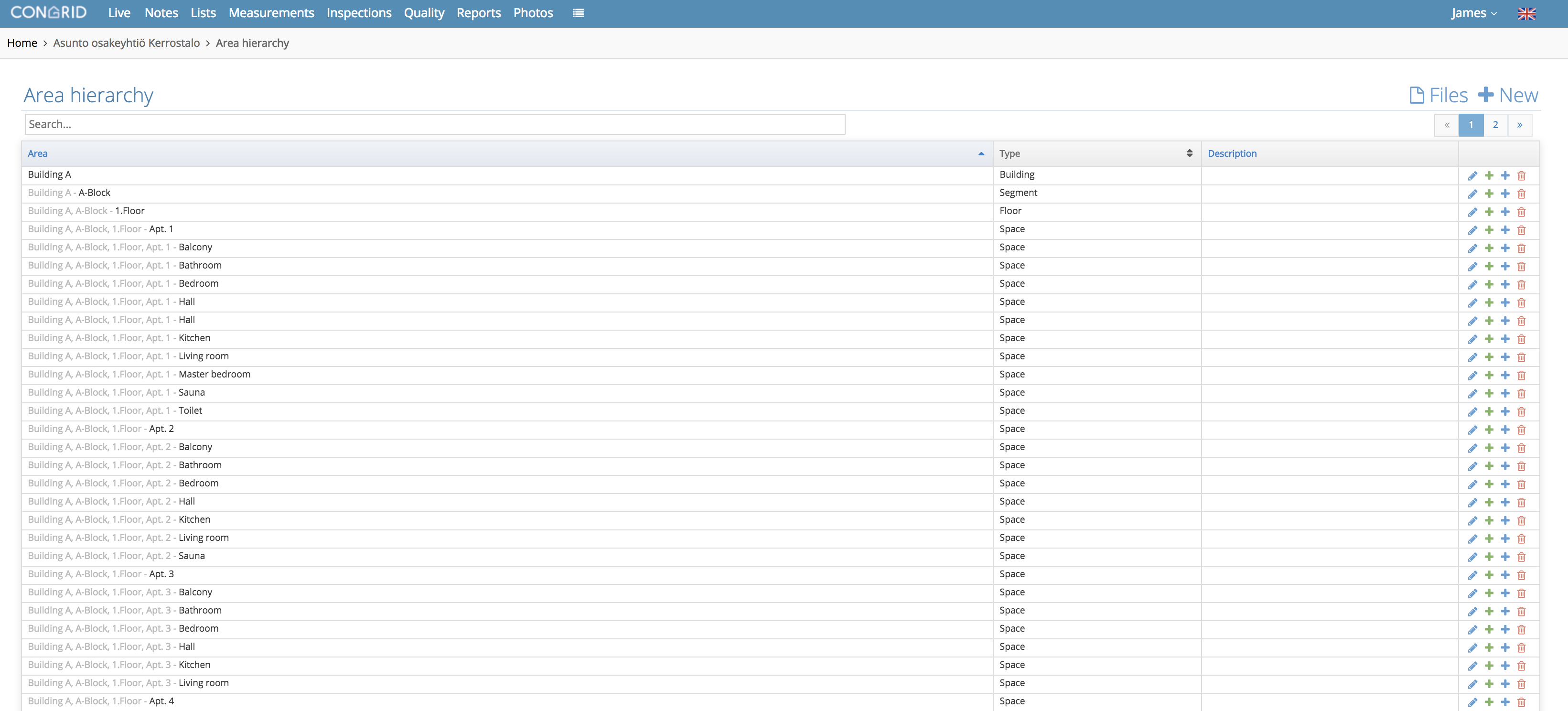This screenshot has height=711, width=1568.
Task: Edit the Apt. 3 Living room row
Action: point(1472,684)
